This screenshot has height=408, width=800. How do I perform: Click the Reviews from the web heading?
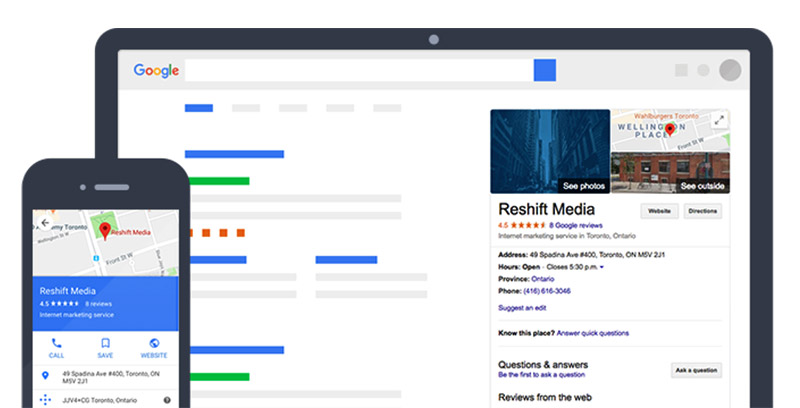tap(545, 397)
